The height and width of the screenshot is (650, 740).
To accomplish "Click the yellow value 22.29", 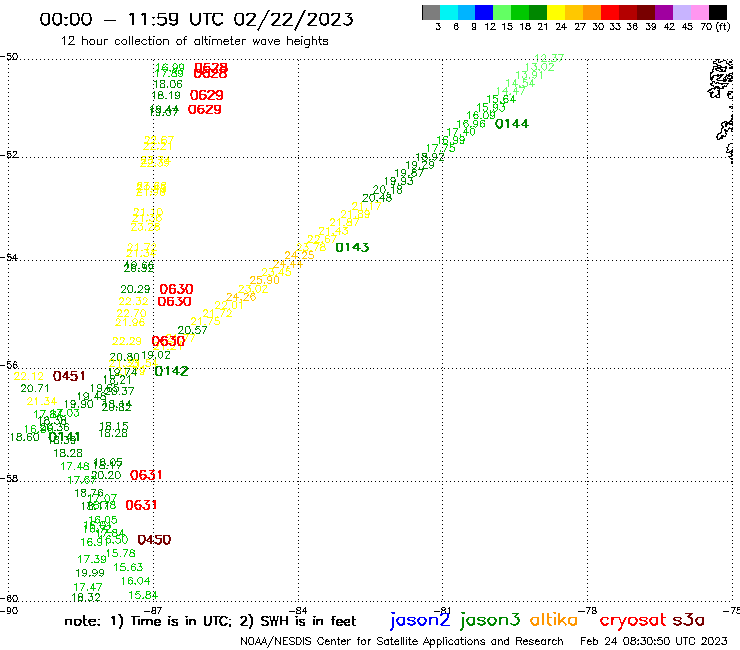I will click(x=126, y=341).
